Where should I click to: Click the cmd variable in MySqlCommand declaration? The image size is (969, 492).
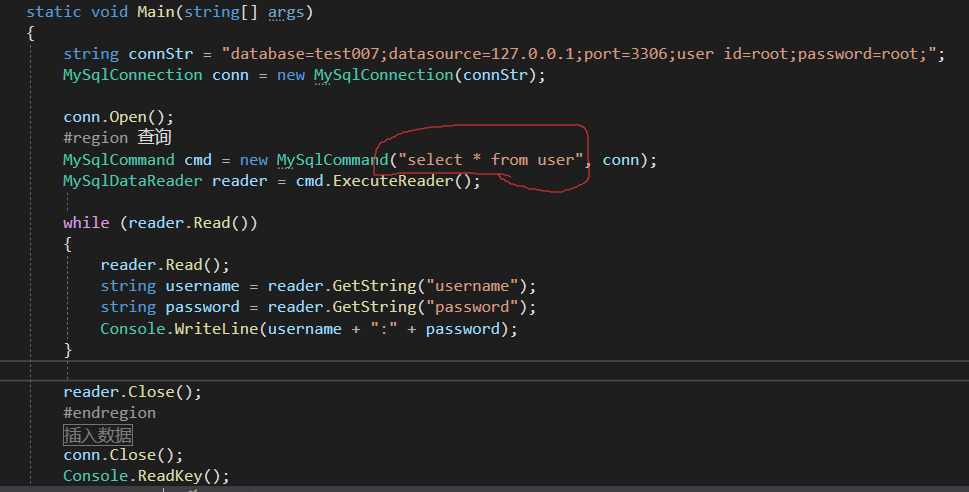click(198, 159)
